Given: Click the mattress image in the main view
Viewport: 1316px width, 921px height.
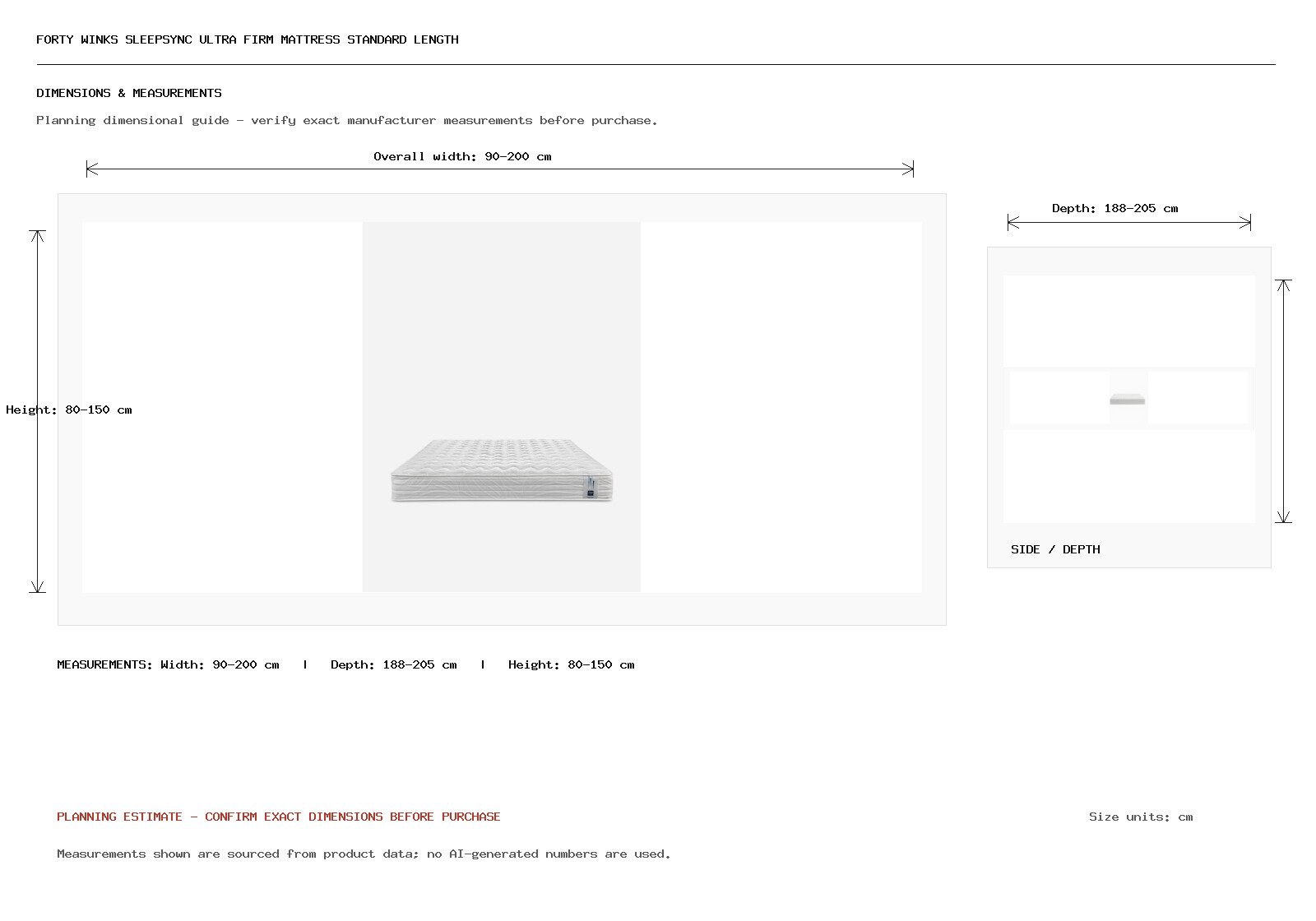Looking at the screenshot, I should (502, 470).
